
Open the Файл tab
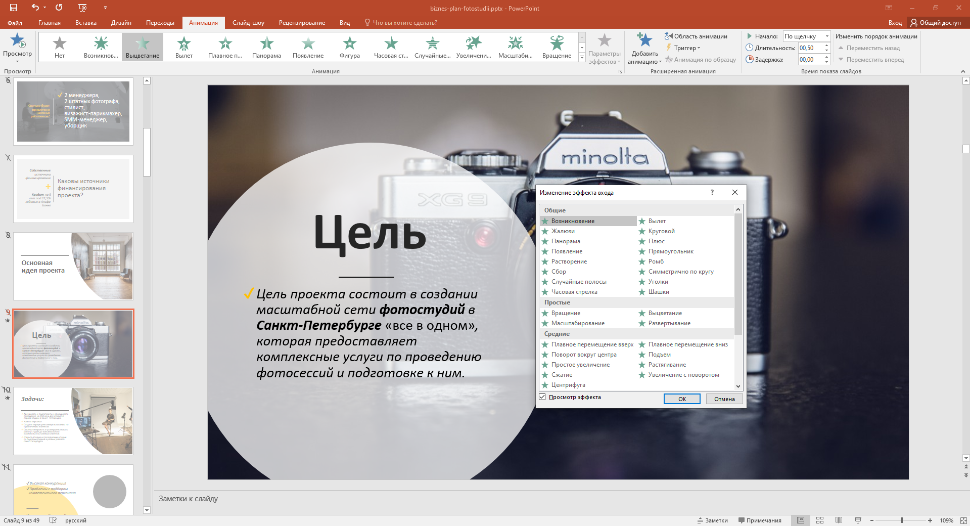[15, 23]
